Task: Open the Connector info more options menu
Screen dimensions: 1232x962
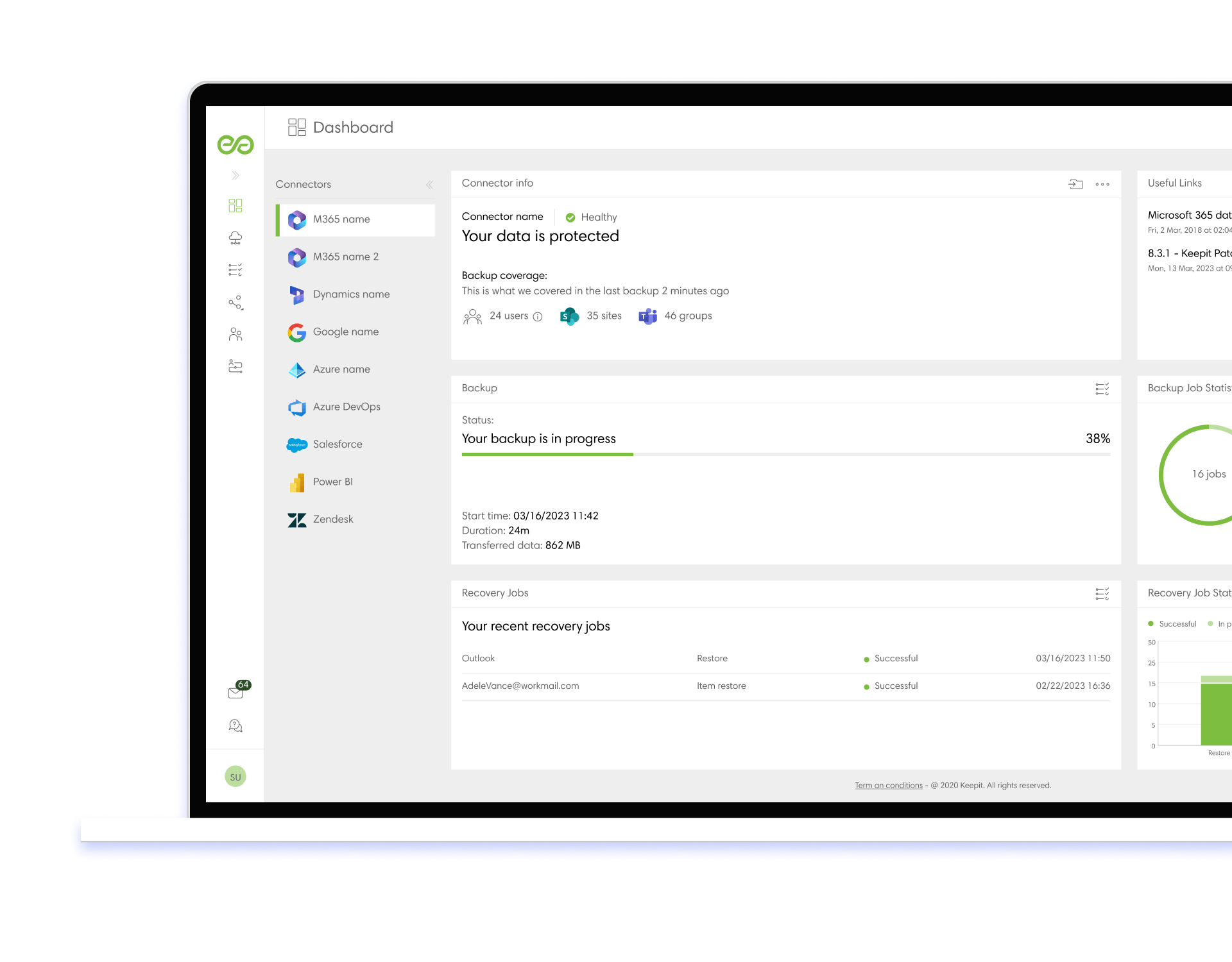Action: 1102,184
